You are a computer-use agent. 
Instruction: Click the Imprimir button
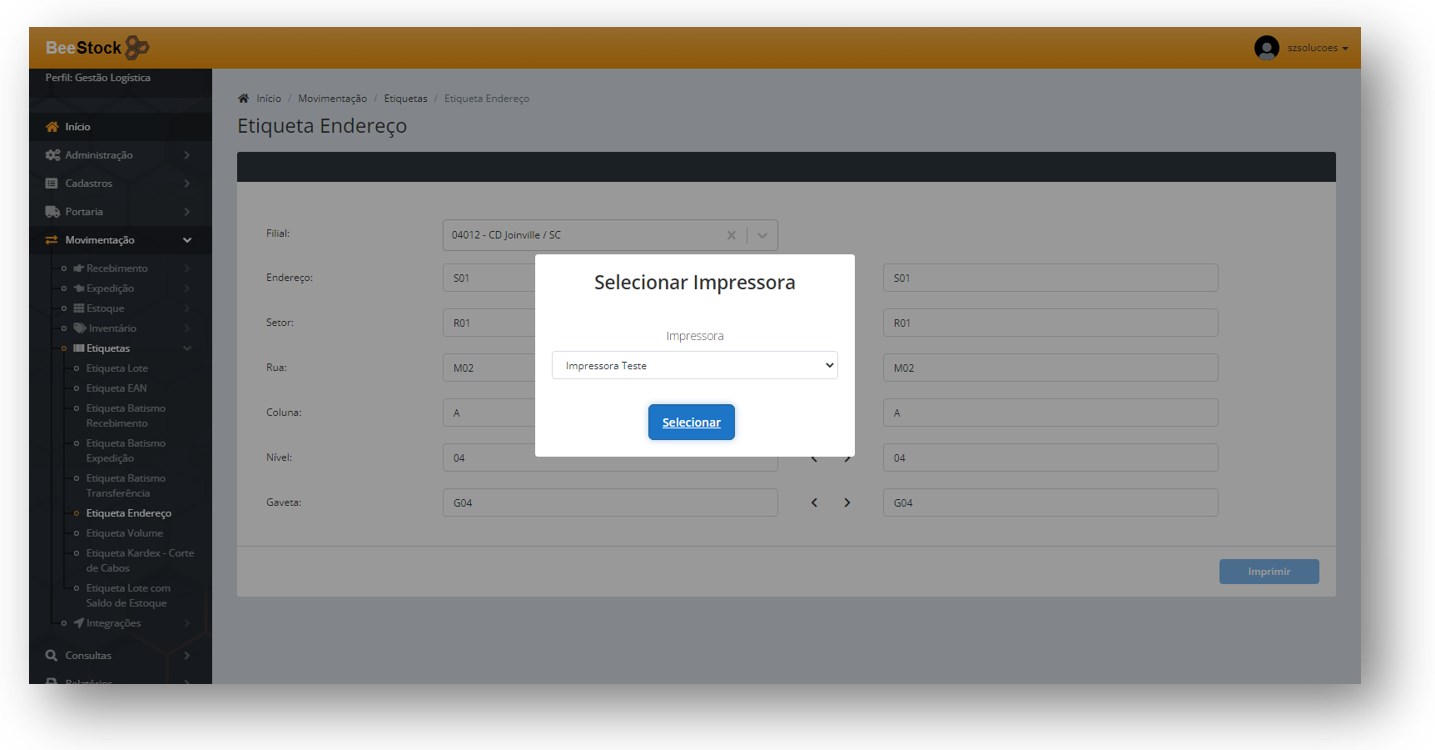1268,572
